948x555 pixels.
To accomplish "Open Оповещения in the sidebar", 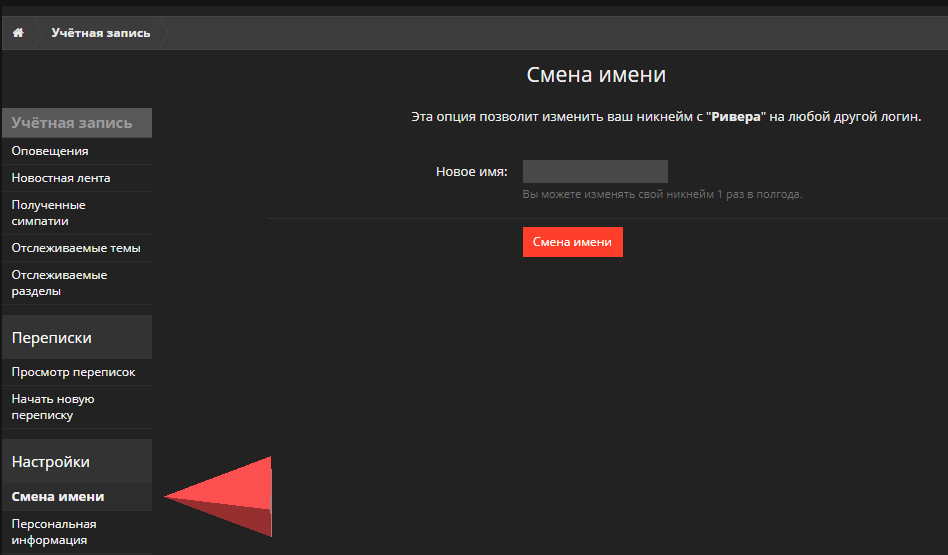I will tap(77, 151).
